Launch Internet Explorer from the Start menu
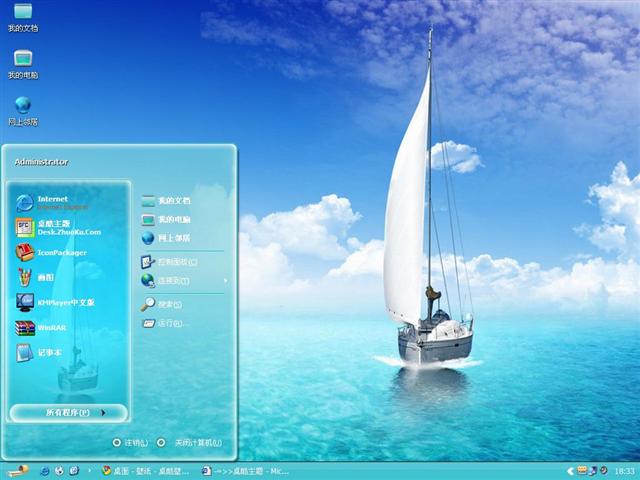Image resolution: width=640 pixels, height=480 pixels. tap(52, 202)
